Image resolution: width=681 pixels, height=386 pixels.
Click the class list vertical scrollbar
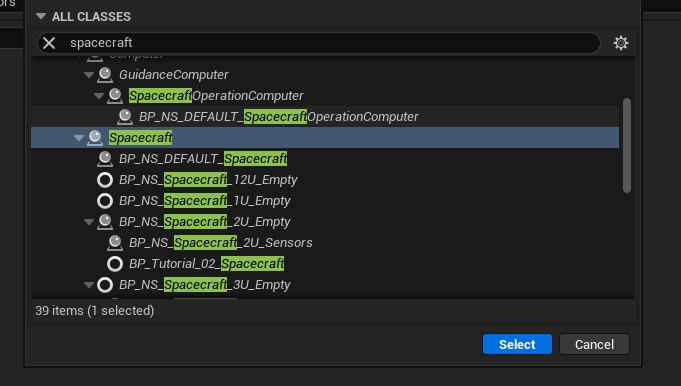tap(627, 145)
